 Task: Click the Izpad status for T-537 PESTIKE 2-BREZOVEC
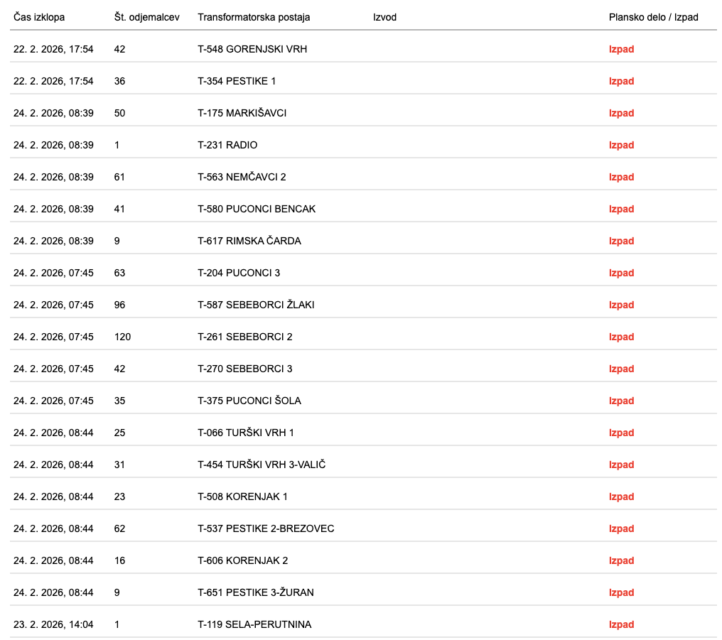pyautogui.click(x=621, y=529)
